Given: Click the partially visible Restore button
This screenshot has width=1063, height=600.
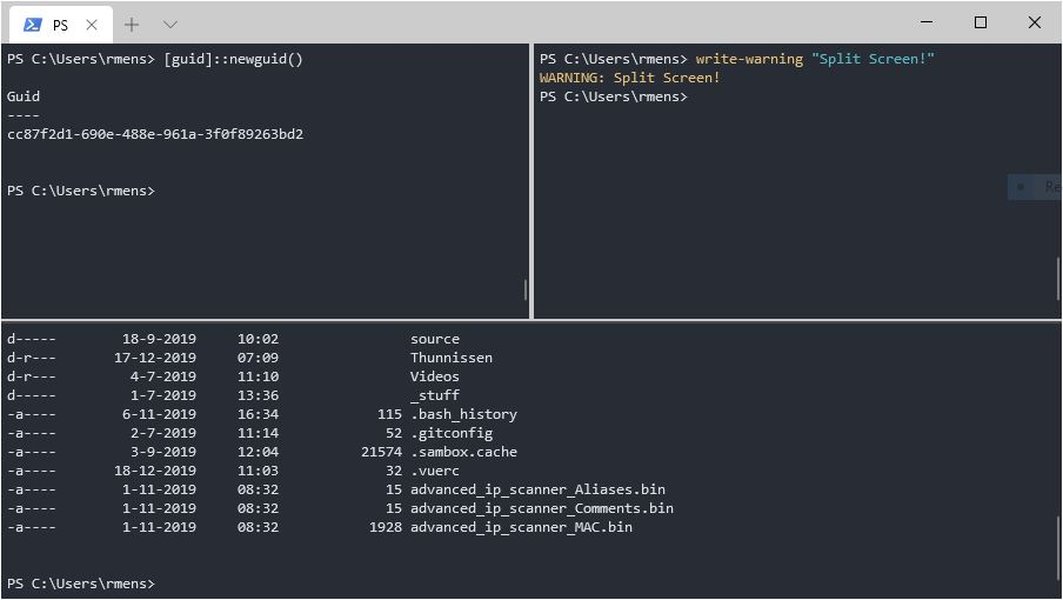Looking at the screenshot, I should click(x=1040, y=186).
